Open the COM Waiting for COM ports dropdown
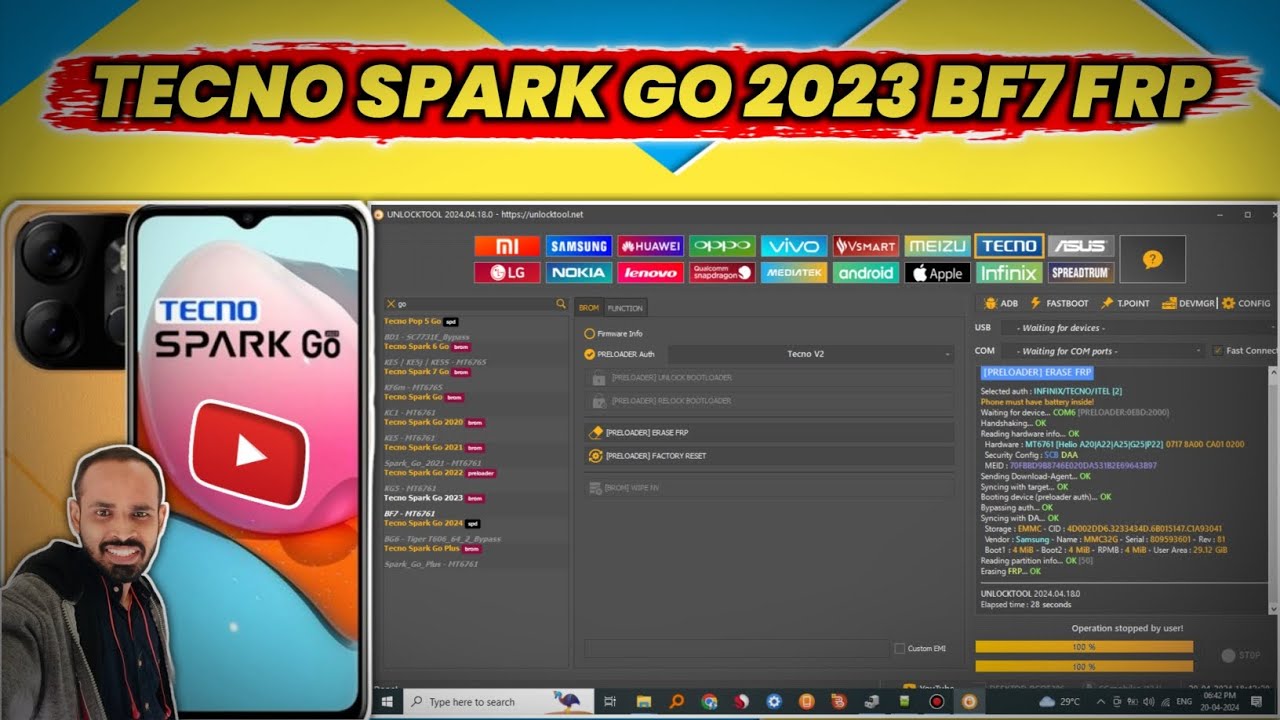 1103,351
